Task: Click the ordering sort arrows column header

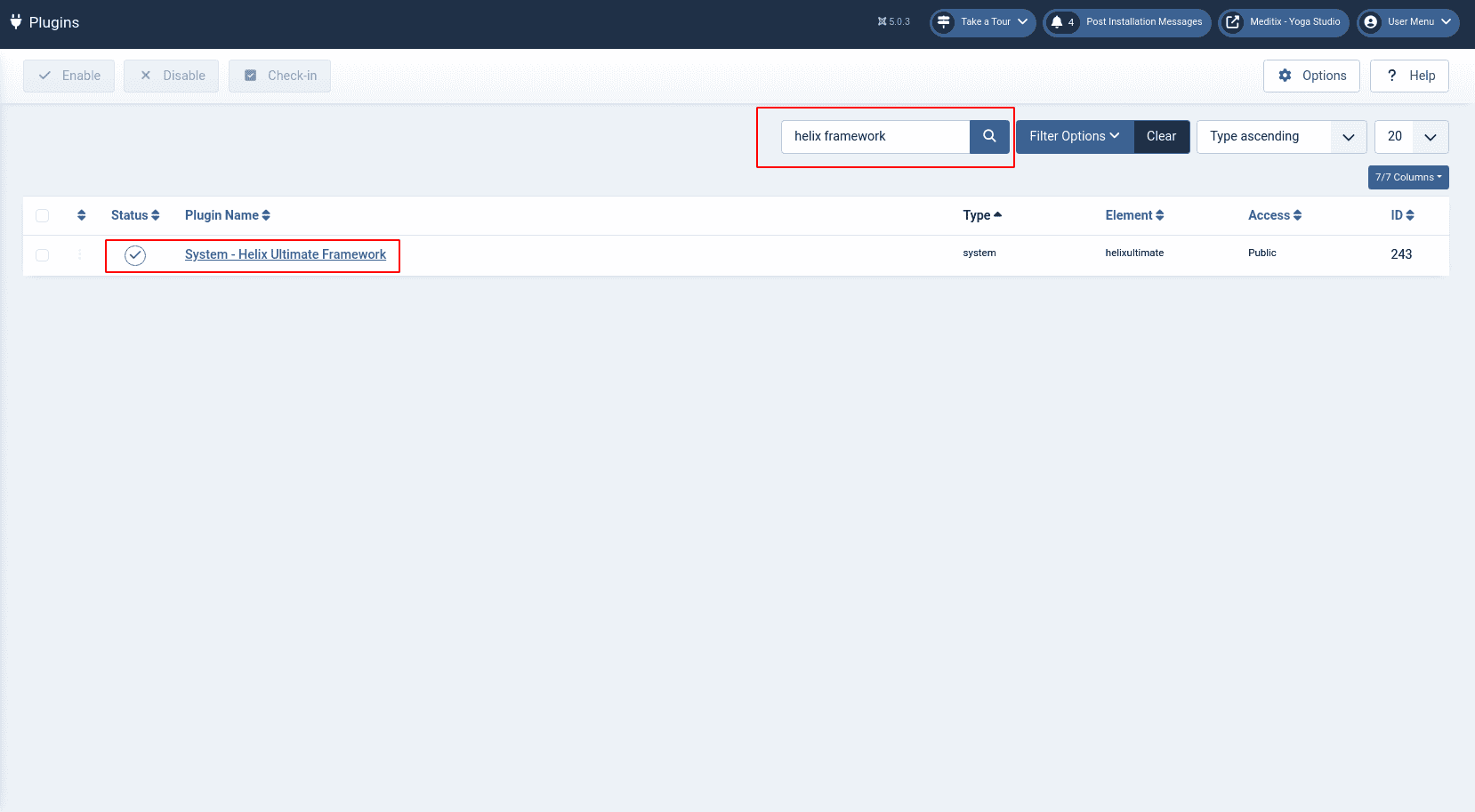Action: point(81,215)
